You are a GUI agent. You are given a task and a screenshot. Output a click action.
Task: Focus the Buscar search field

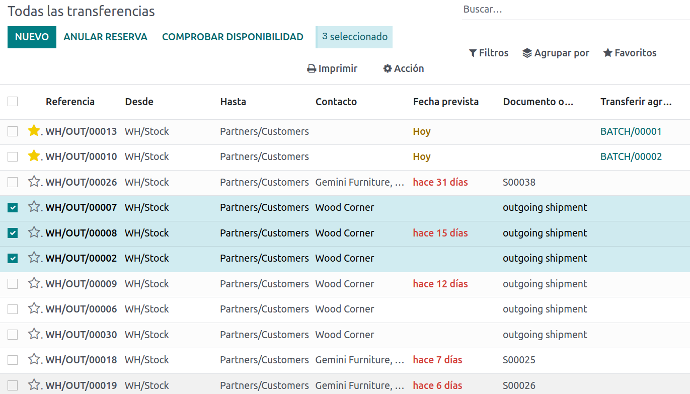click(574, 10)
